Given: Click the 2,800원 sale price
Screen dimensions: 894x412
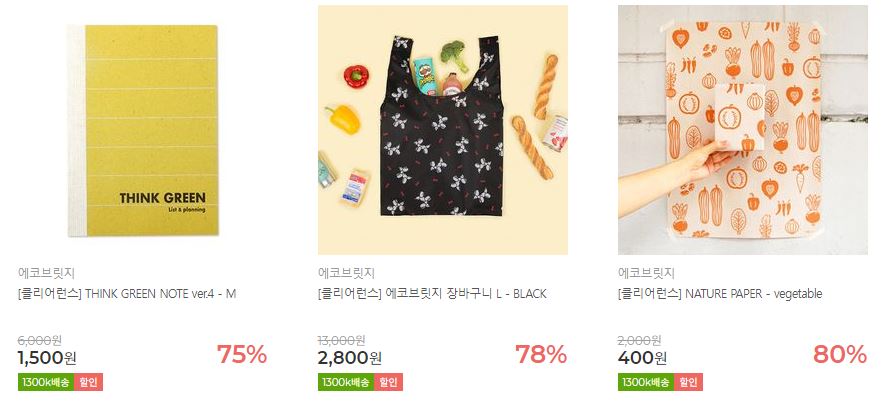Looking at the screenshot, I should pos(350,358).
